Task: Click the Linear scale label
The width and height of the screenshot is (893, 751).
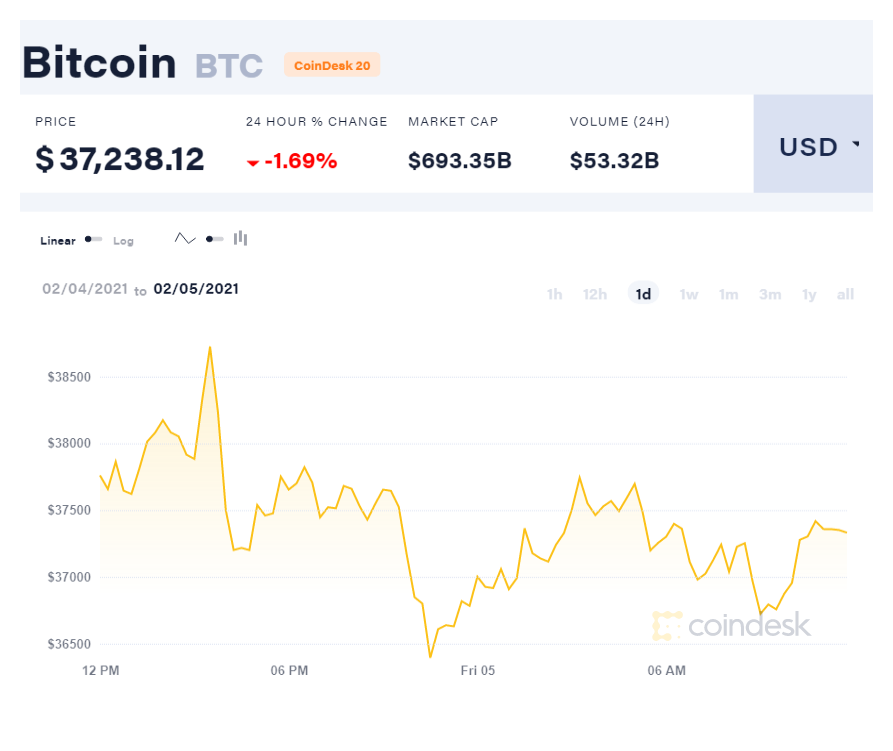Action: point(58,241)
